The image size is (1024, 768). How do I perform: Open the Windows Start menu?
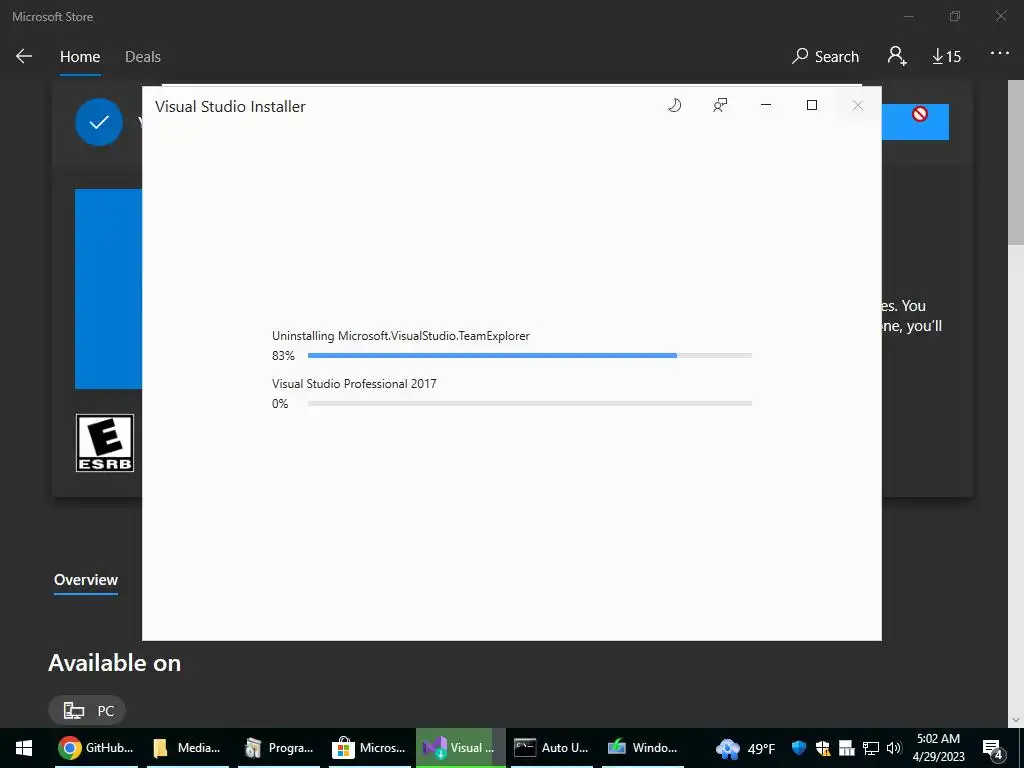point(24,748)
